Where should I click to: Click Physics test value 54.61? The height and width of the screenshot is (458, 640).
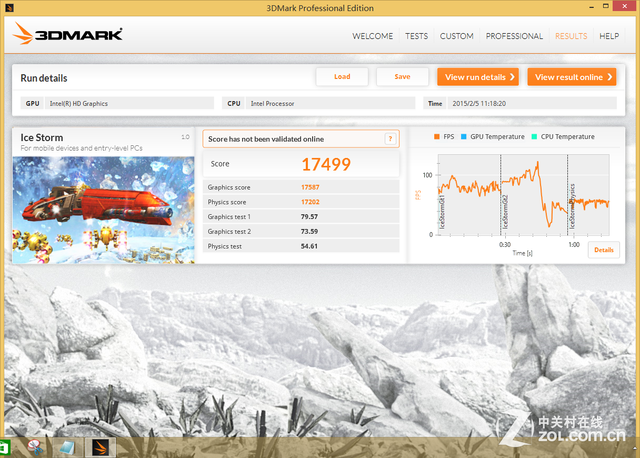[x=309, y=246]
